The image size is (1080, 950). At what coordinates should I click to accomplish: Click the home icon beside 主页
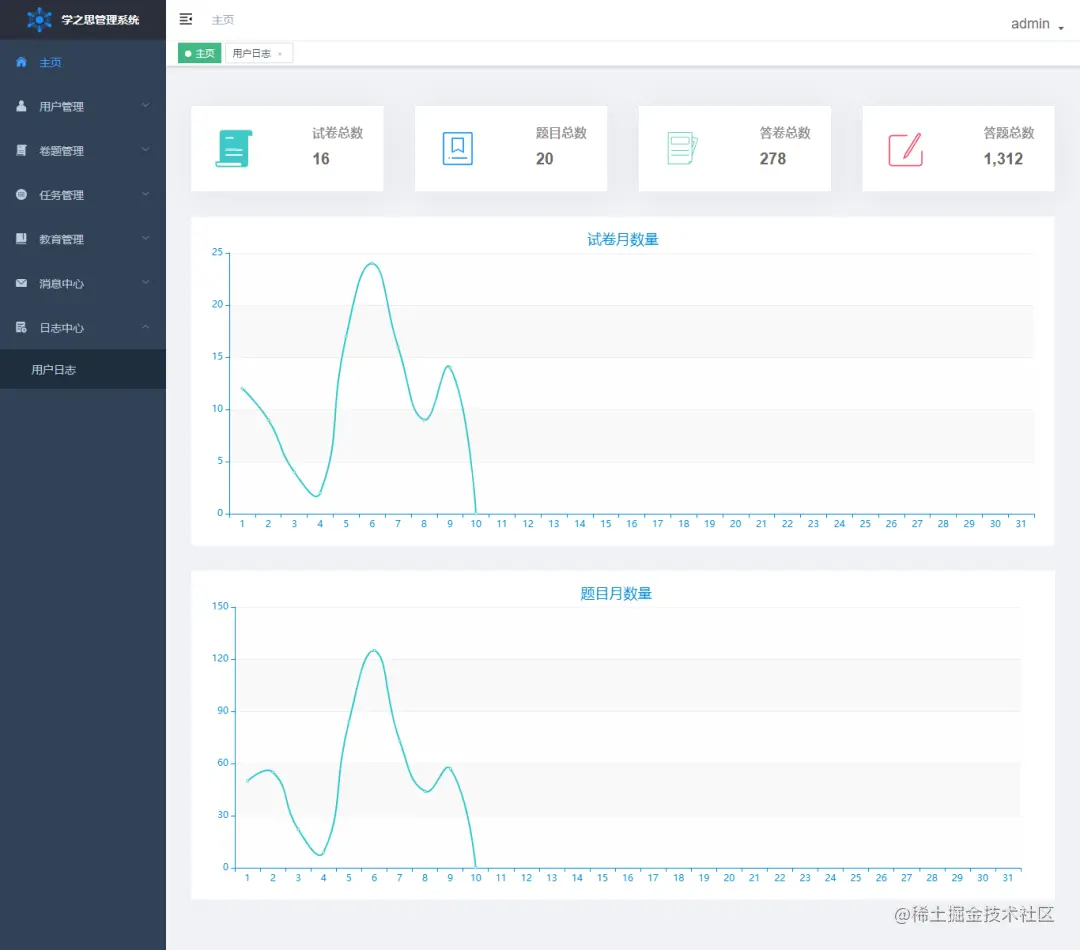[x=21, y=62]
